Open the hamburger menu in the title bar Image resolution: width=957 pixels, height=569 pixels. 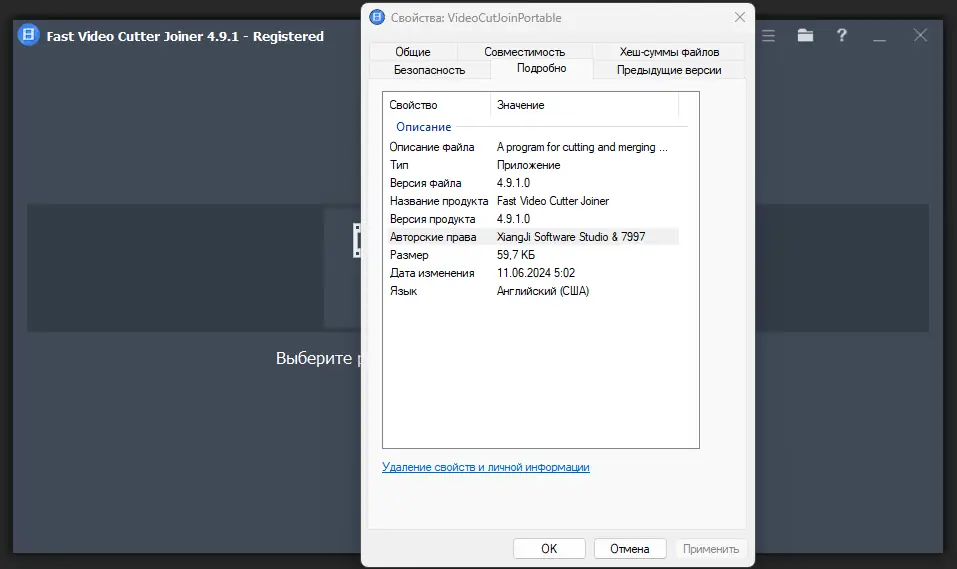pos(769,35)
